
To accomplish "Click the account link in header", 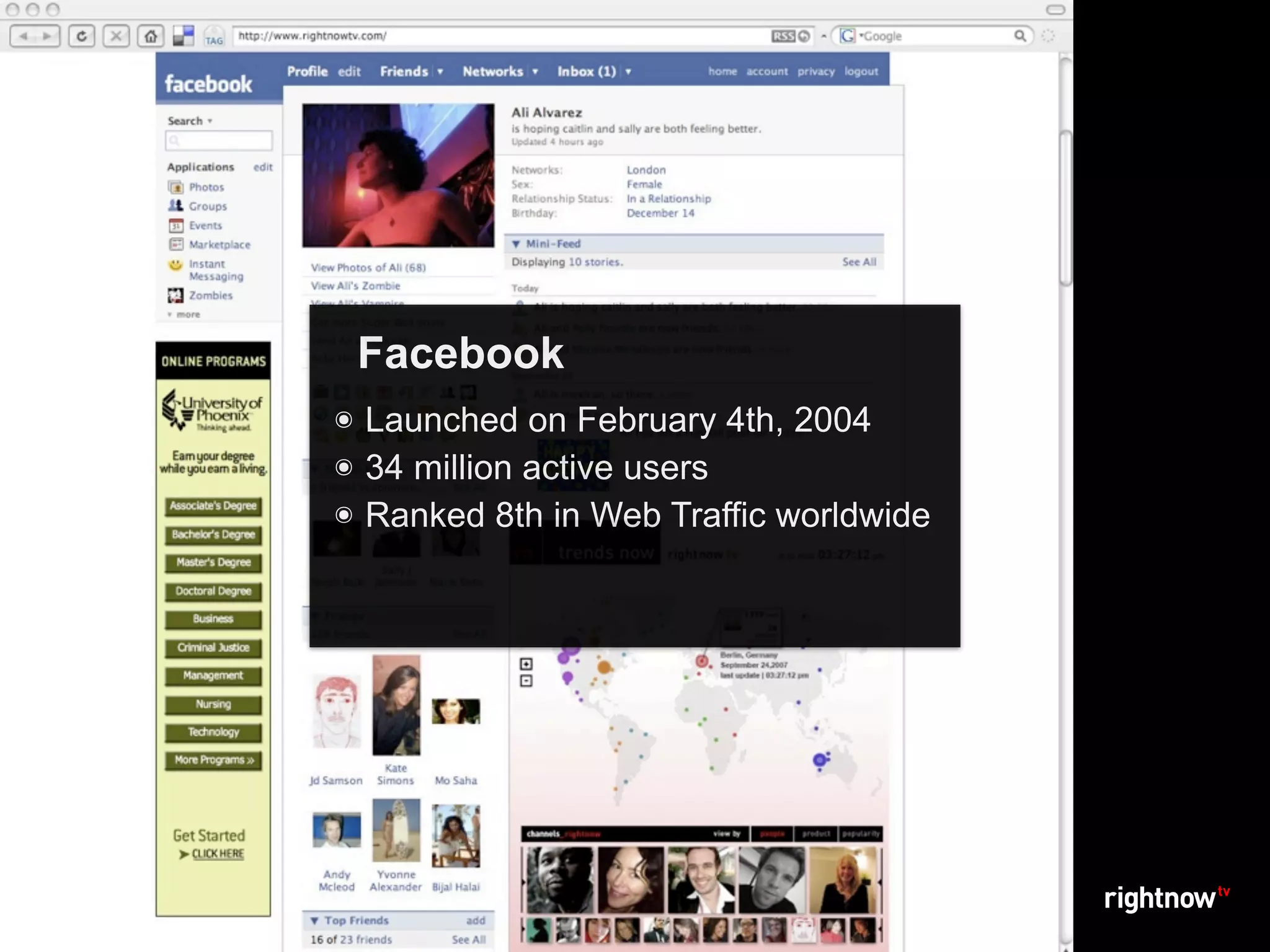I will point(767,71).
